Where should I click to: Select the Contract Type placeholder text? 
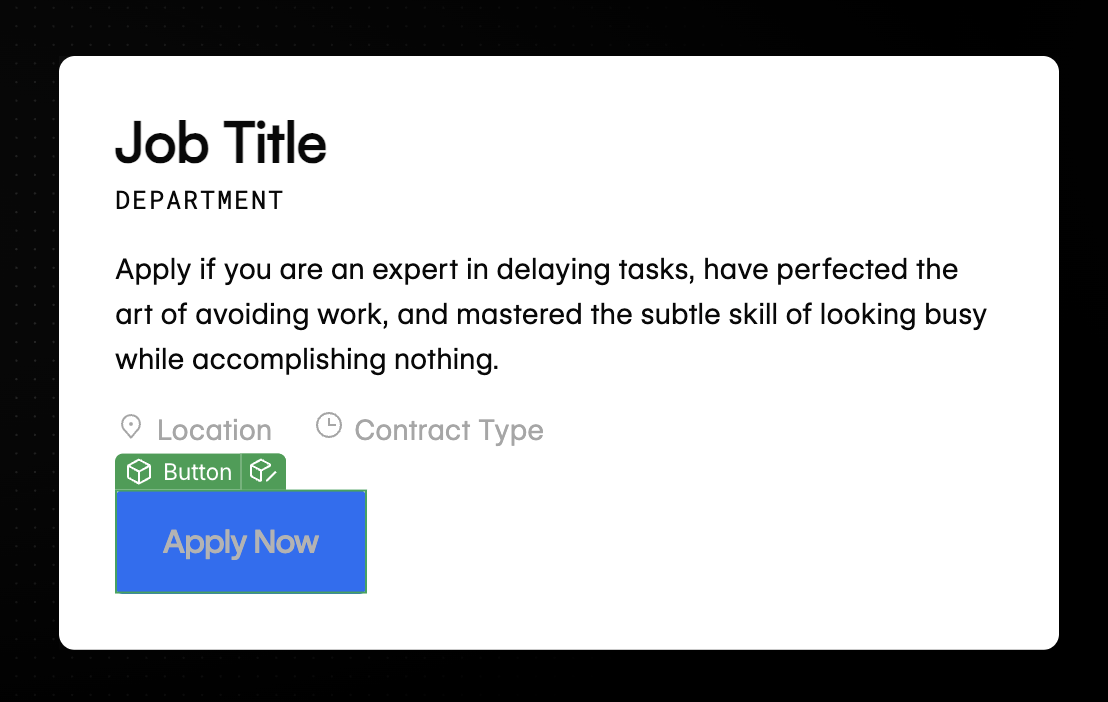tap(448, 429)
